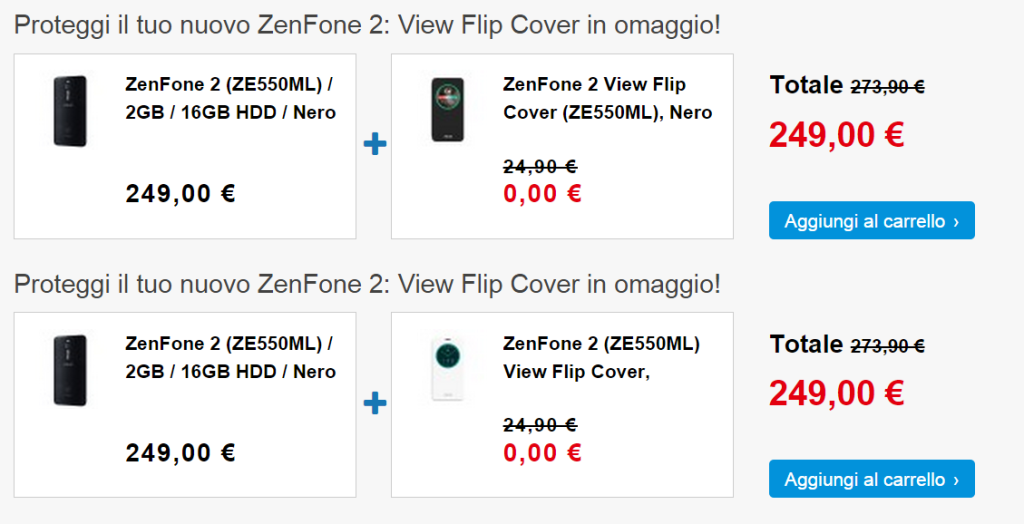Click the first 'Proteggi il tuo nuovo ZenFone 2' heading
The width and height of the screenshot is (1024, 524).
coord(366,25)
